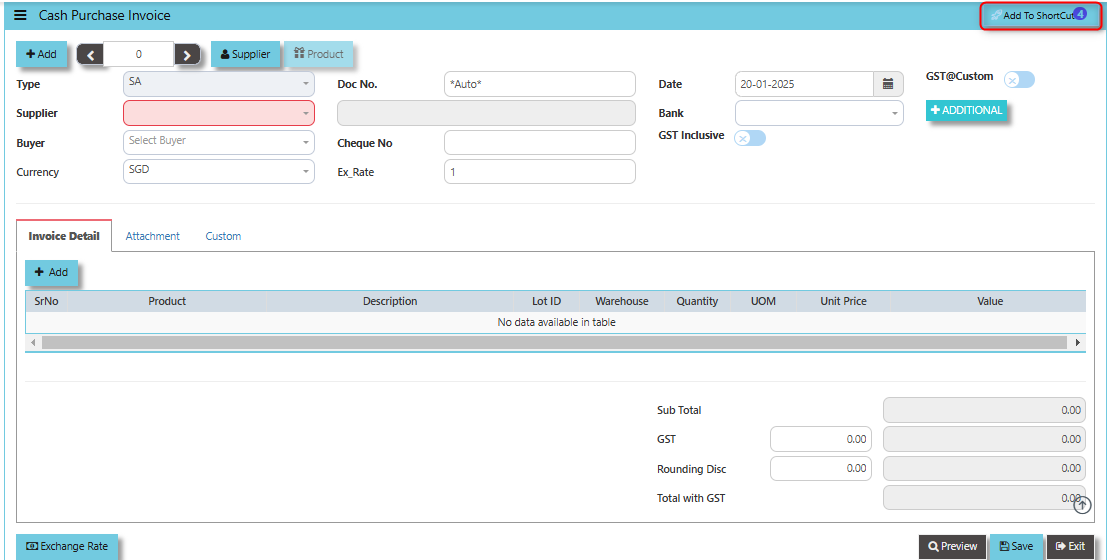Viewport: 1107px width, 560px height.
Task: Click the top Add button beside record navigator
Action: [41, 54]
